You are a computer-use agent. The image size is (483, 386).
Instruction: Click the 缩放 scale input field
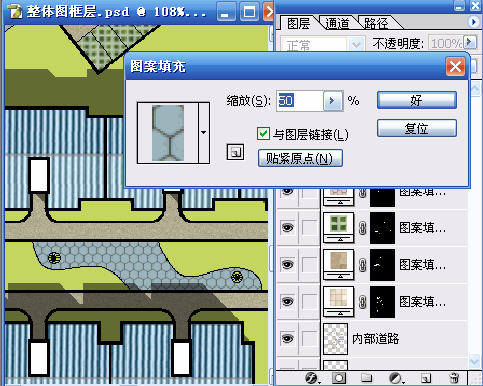tap(300, 100)
